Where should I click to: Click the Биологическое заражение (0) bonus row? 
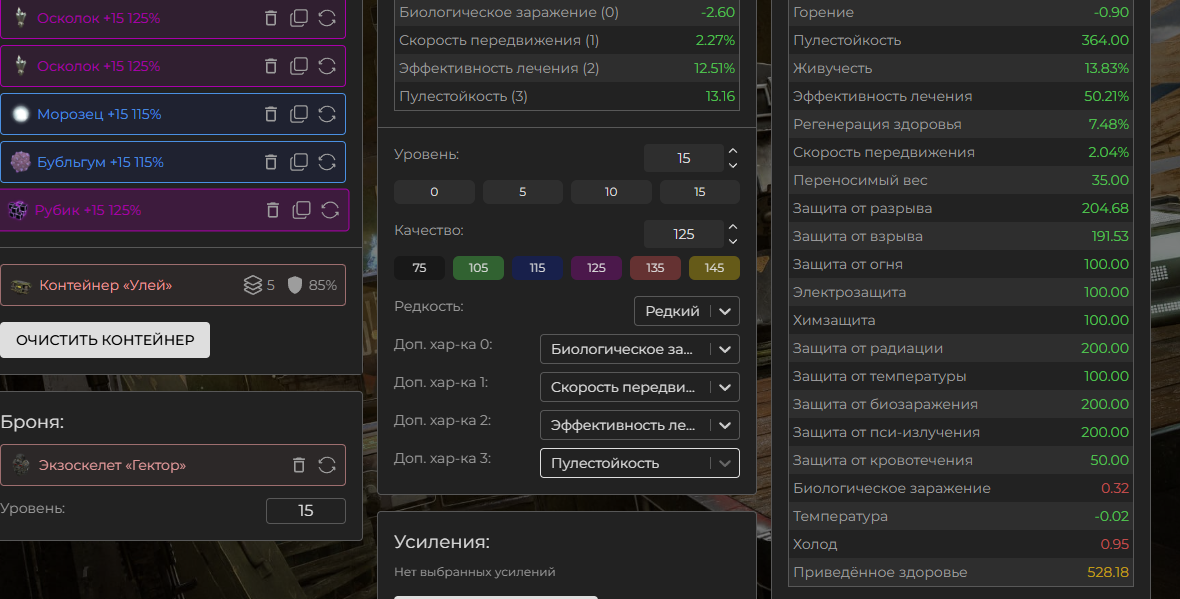(567, 12)
